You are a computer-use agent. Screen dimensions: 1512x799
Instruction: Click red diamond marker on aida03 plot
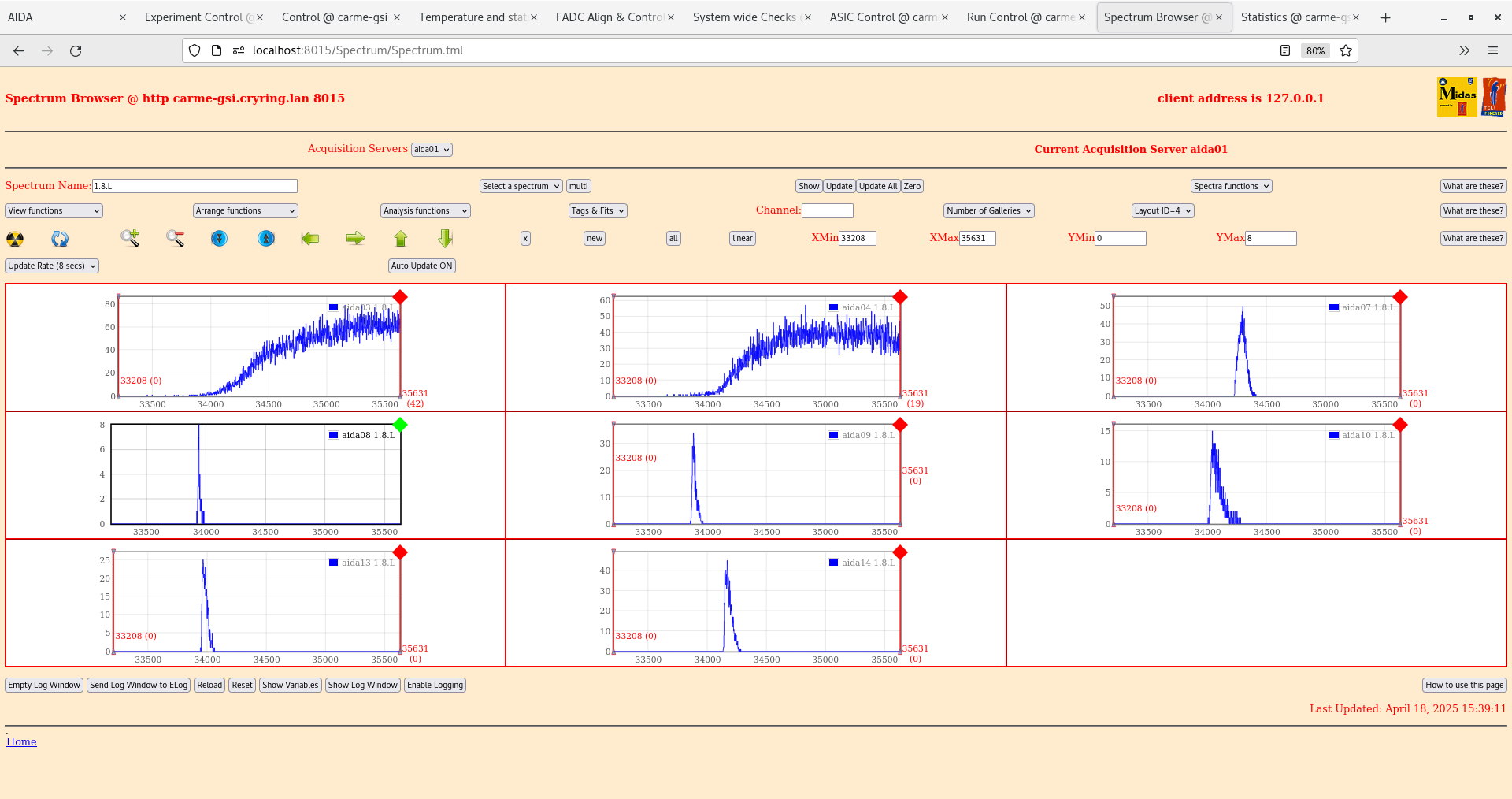(400, 297)
